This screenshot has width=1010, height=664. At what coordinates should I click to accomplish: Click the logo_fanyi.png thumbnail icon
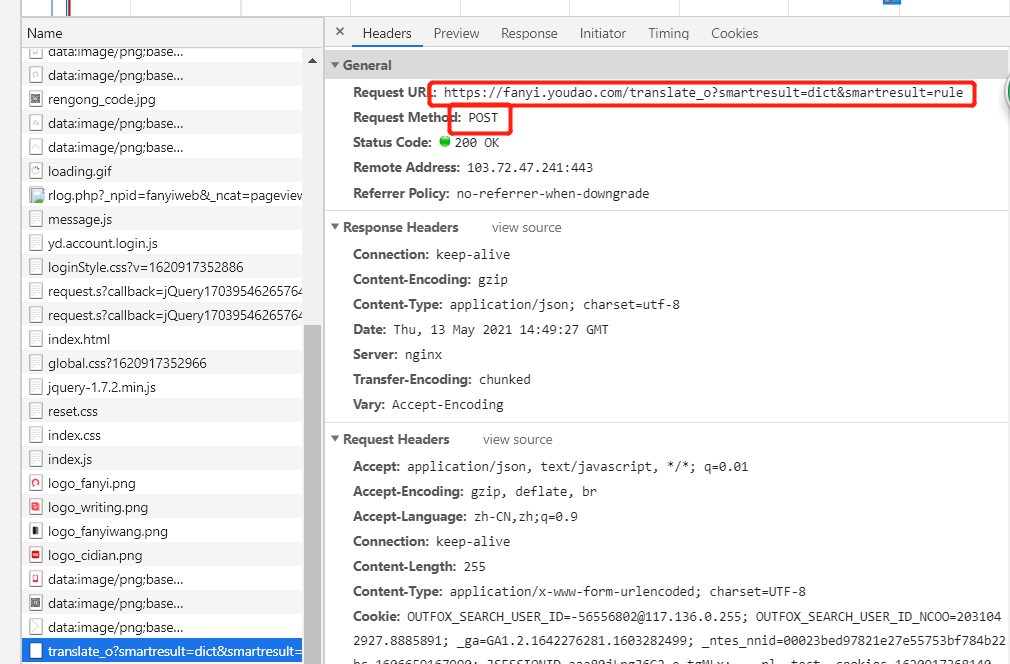(x=36, y=483)
